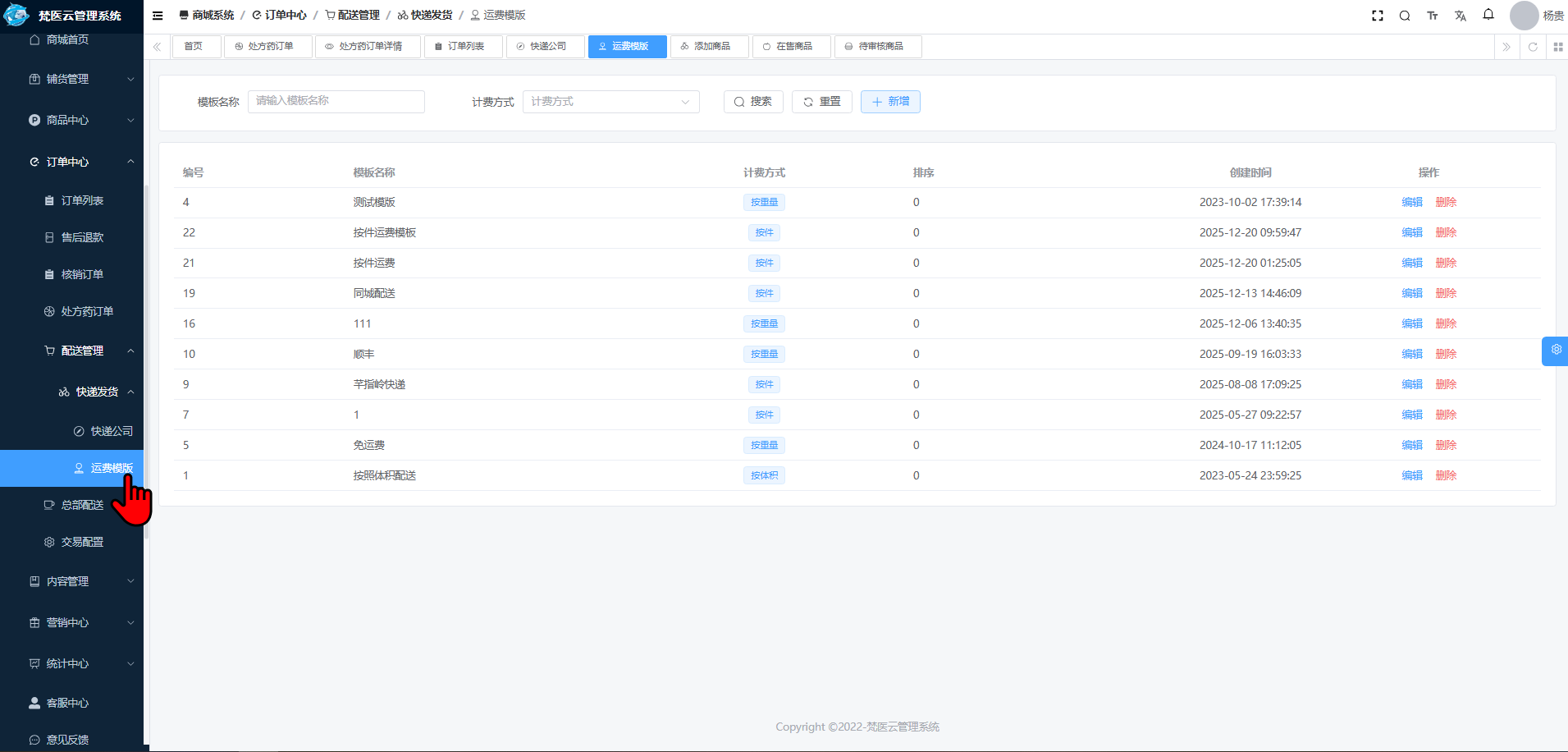Switch to the 快递公司 tab
Viewport: 1568px width, 752px height.
click(546, 47)
